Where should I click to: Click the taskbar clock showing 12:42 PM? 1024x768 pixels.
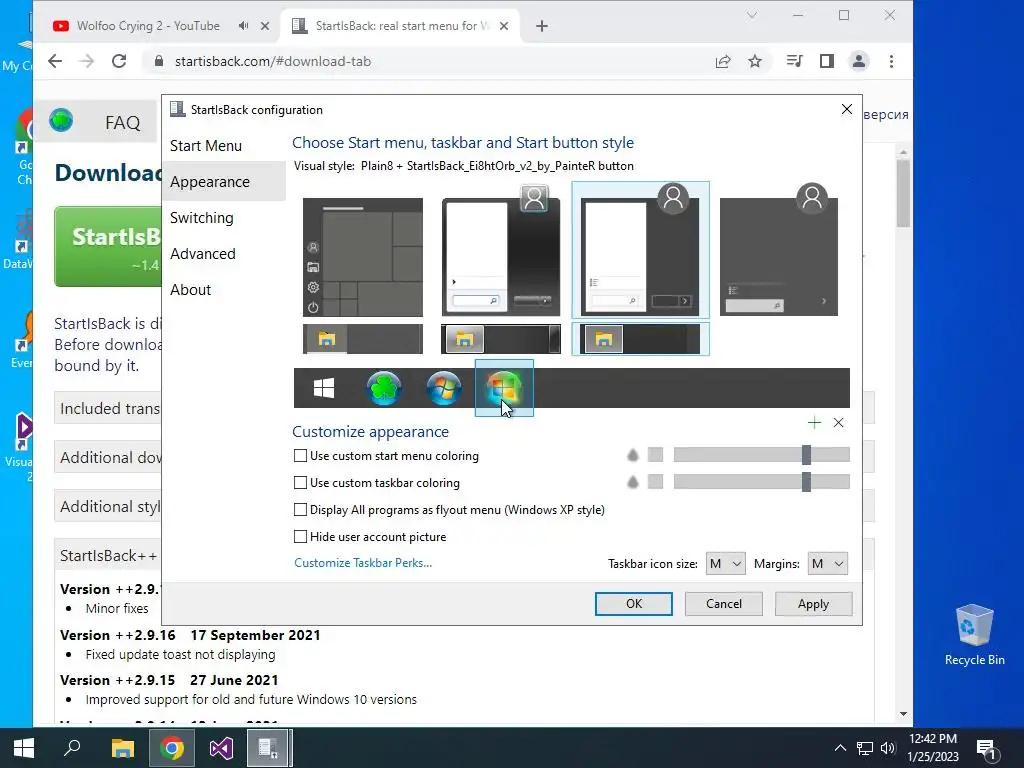pos(933,748)
